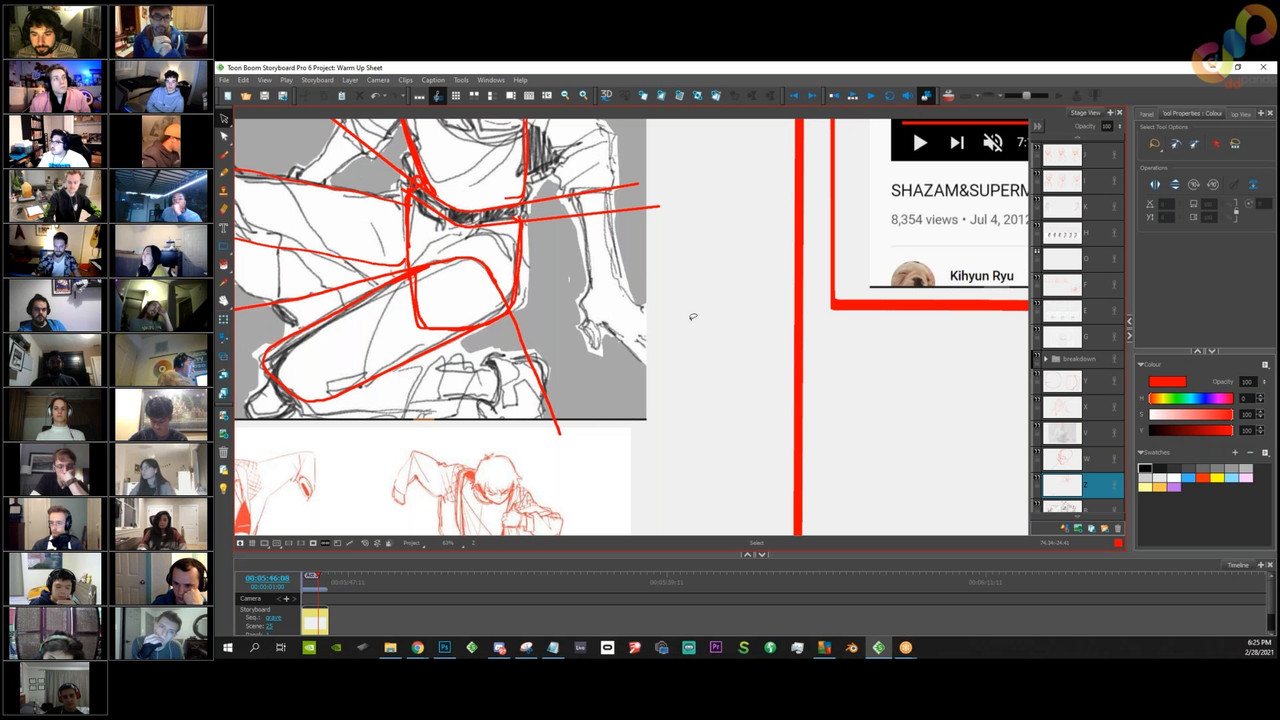The width and height of the screenshot is (1280, 720).
Task: Click the Flip Horizontal operation icon
Action: 1155,184
